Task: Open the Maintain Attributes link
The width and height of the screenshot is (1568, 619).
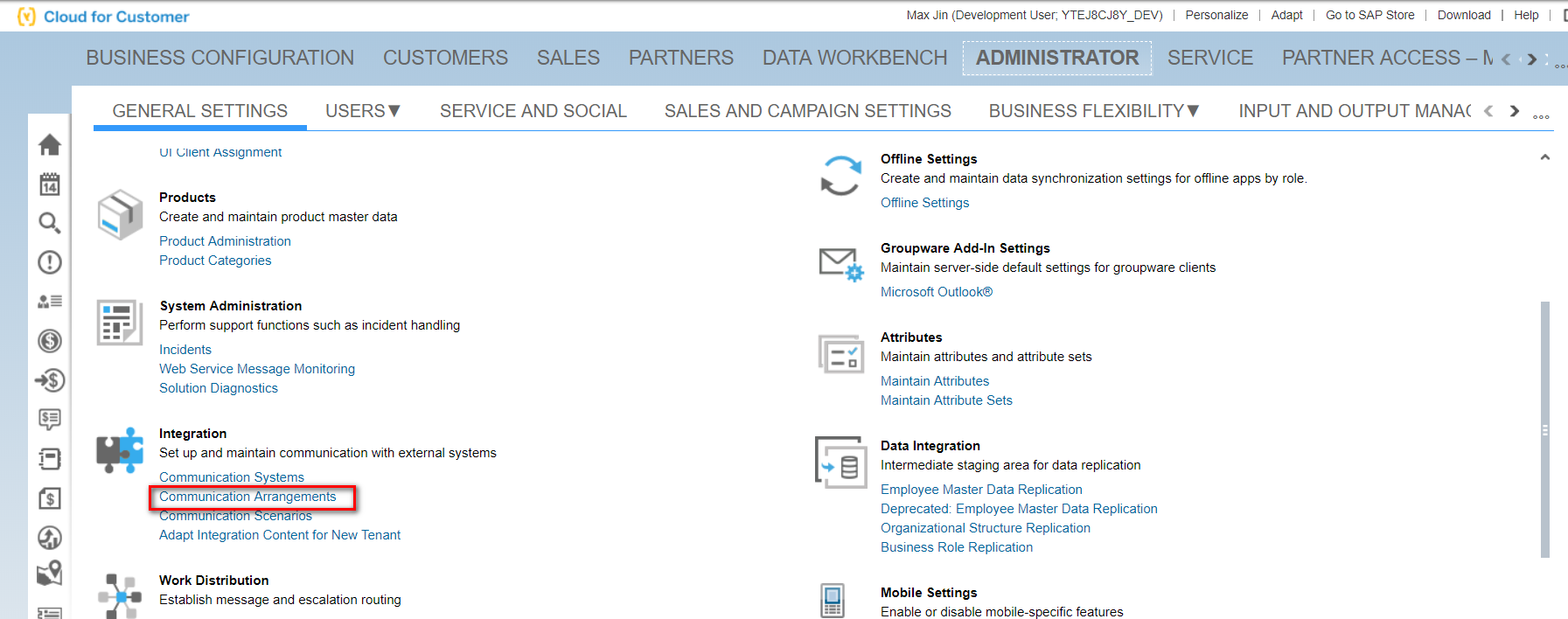Action: tap(935, 381)
